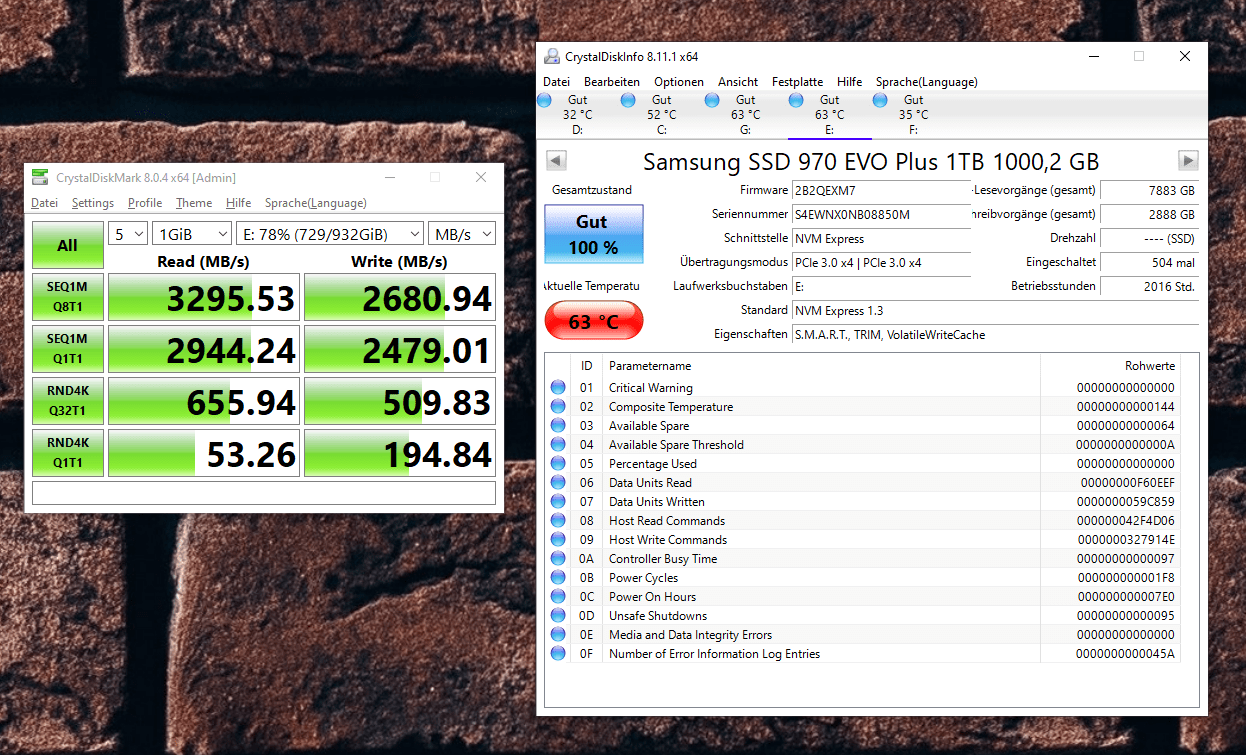Click status circle for Available Spare row
The width and height of the screenshot is (1246, 755).
pos(558,425)
